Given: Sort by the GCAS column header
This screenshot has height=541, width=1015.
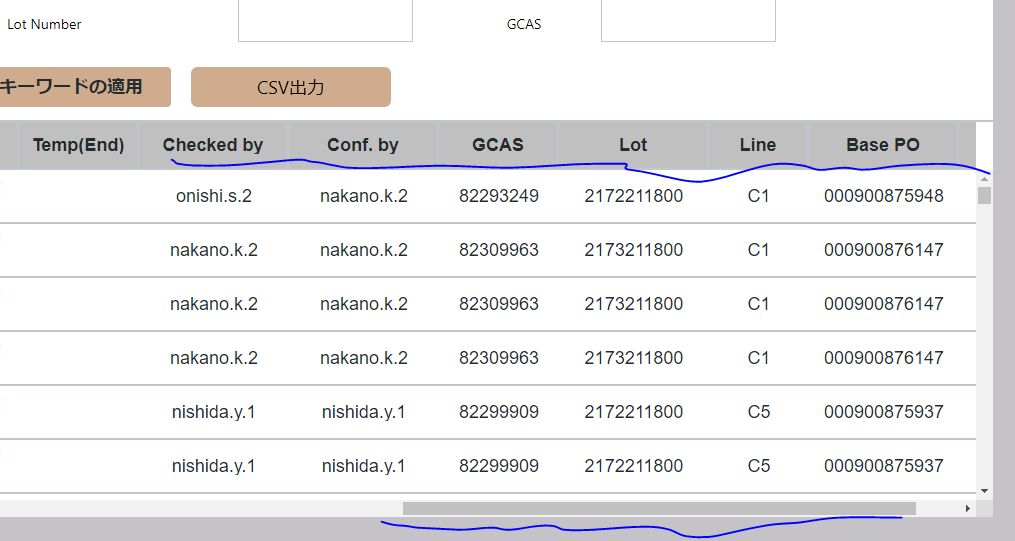Looking at the screenshot, I should pos(498,145).
